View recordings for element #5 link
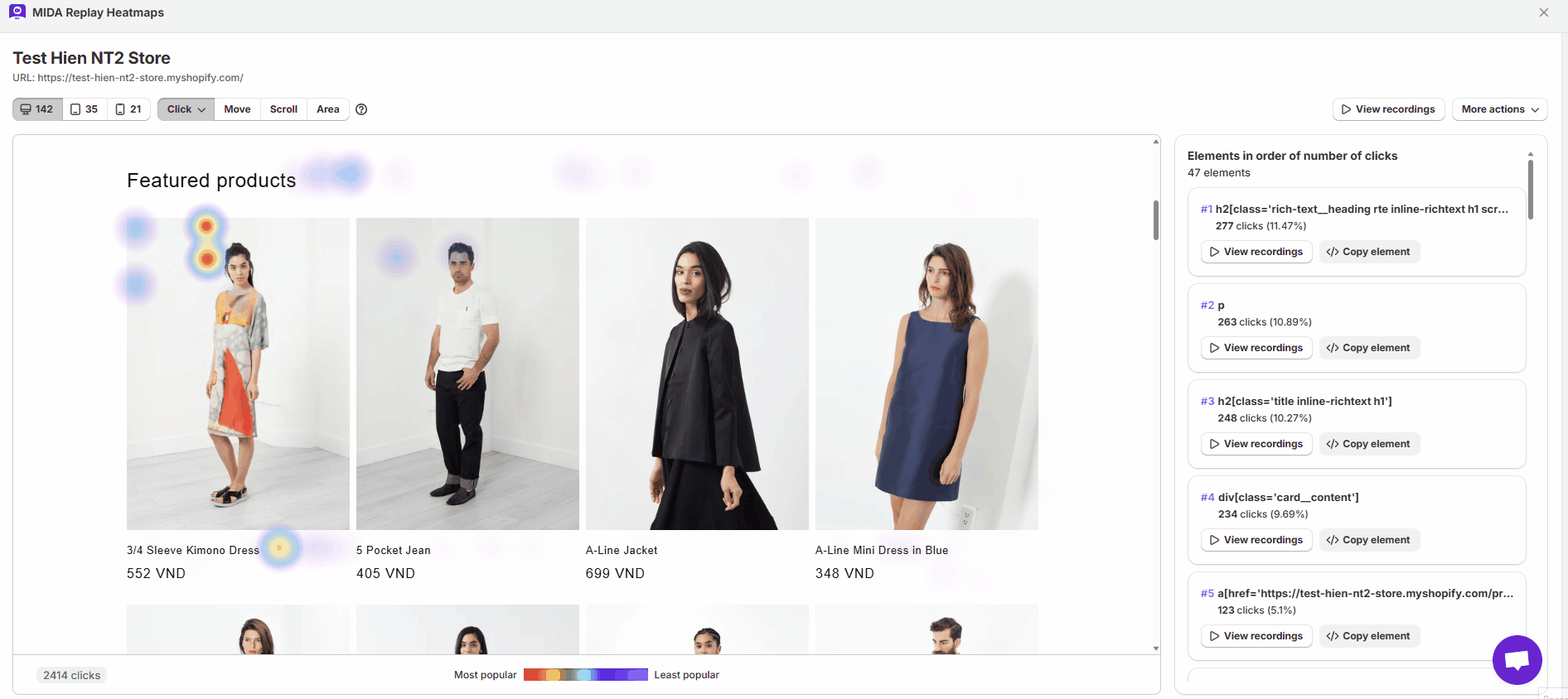Image resolution: width=1568 pixels, height=699 pixels. pos(1256,636)
